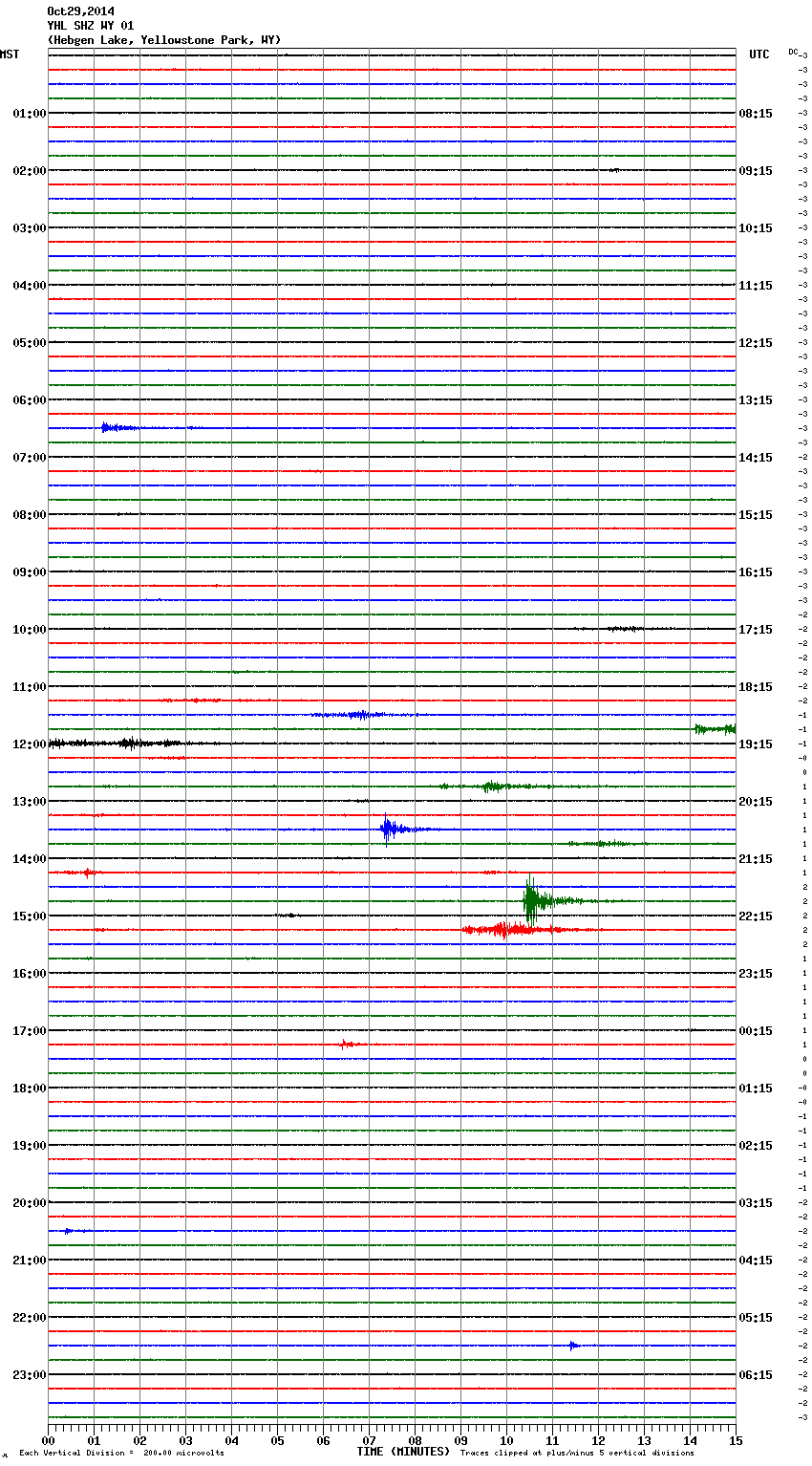Select the station code YHL SHZ WY 01
The width and height of the screenshot is (812, 1466).
point(91,26)
